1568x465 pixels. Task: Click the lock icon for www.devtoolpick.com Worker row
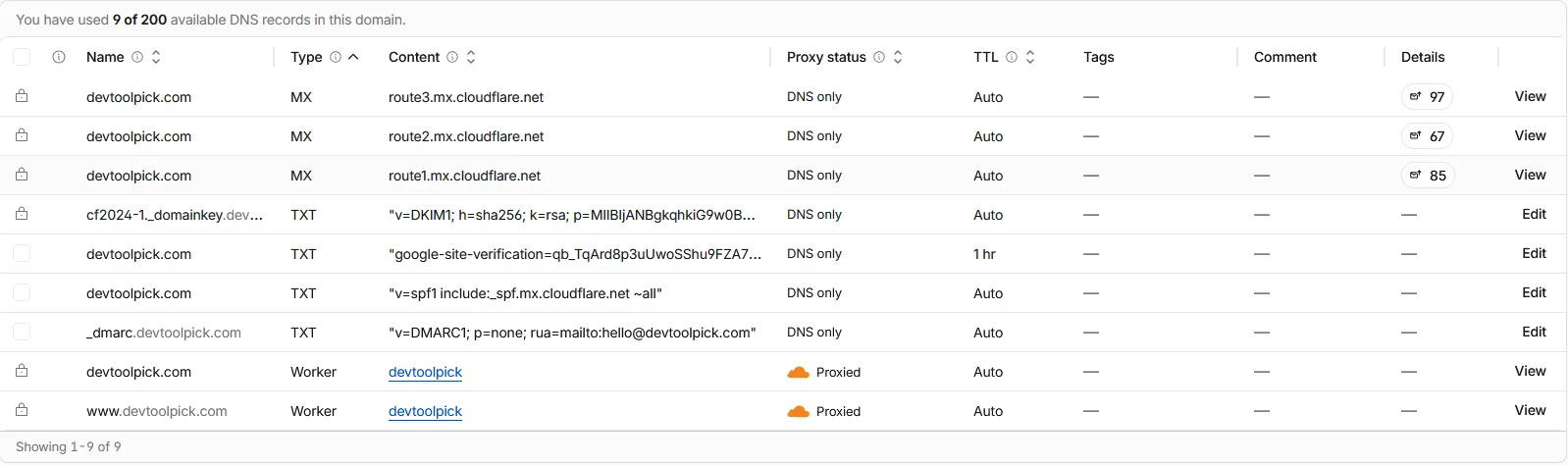coord(22,410)
